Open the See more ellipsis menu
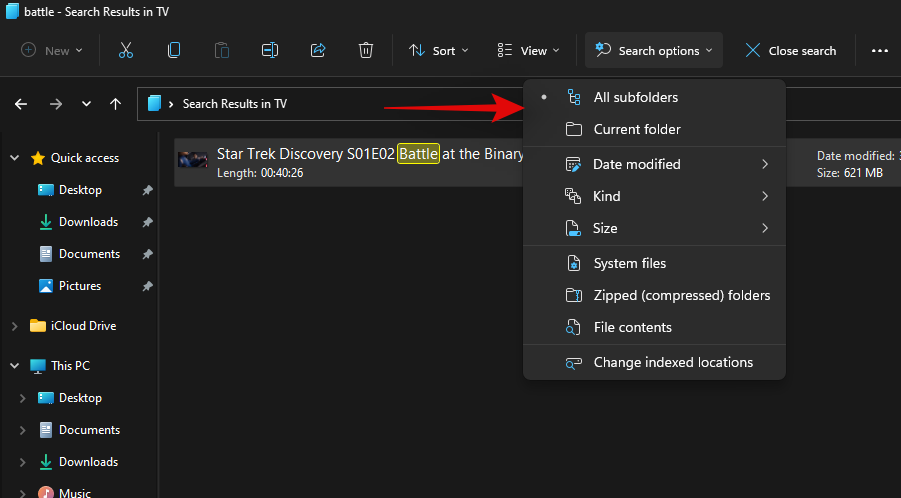 point(879,50)
